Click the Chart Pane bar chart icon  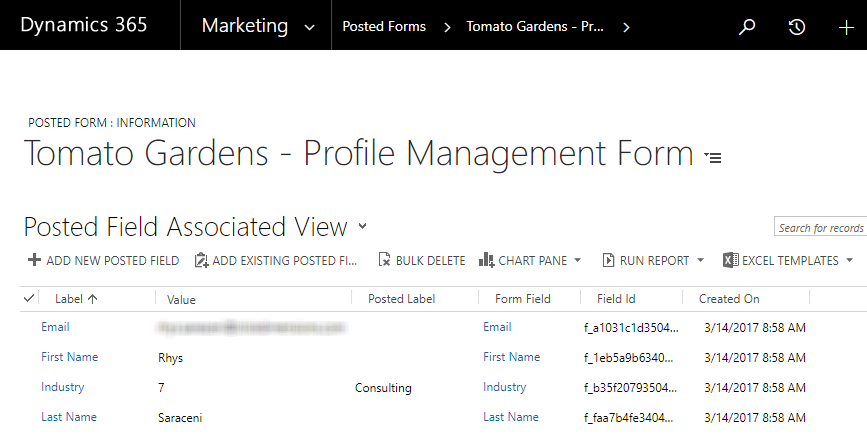pos(487,259)
